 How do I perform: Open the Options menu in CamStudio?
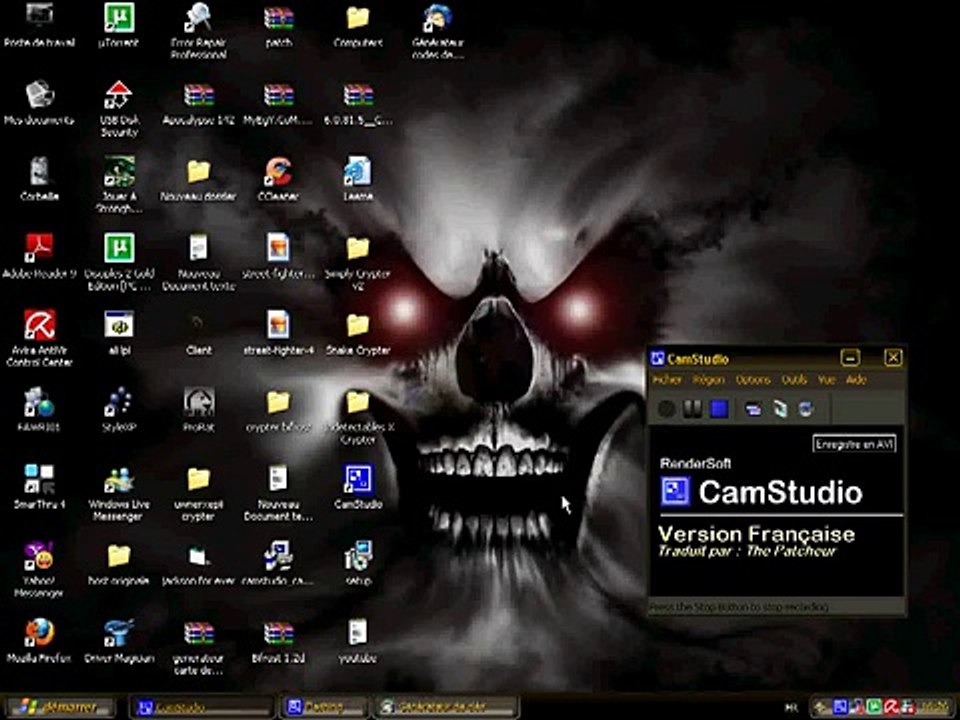click(753, 380)
